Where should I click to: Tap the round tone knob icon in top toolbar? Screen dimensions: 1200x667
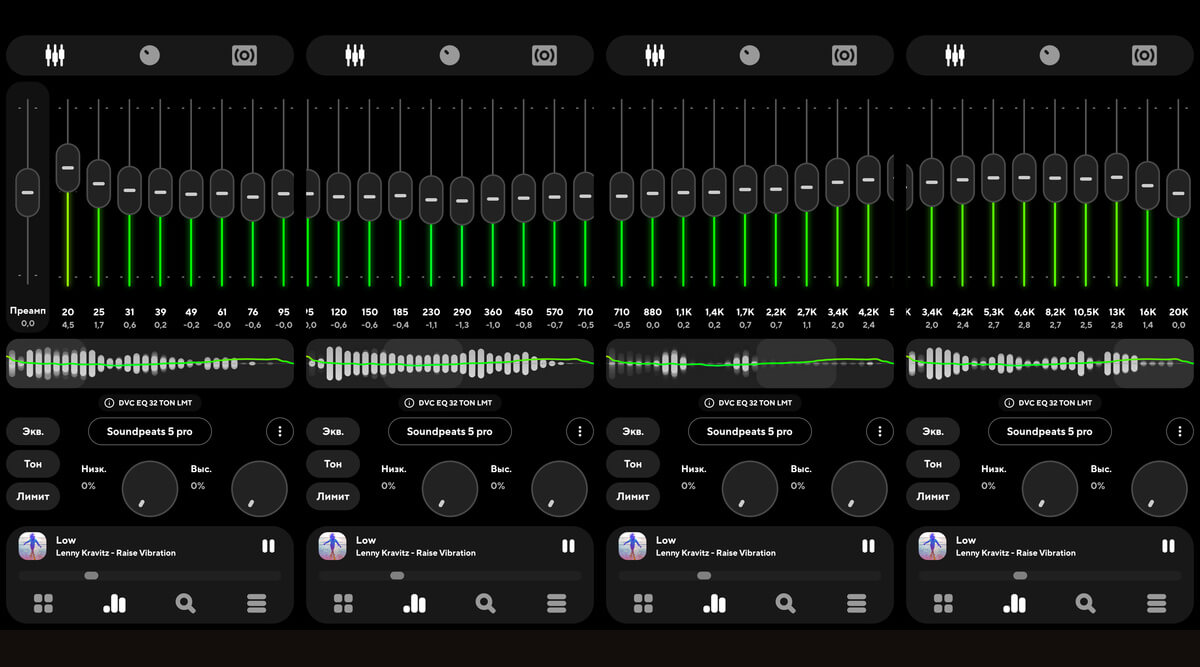(150, 55)
